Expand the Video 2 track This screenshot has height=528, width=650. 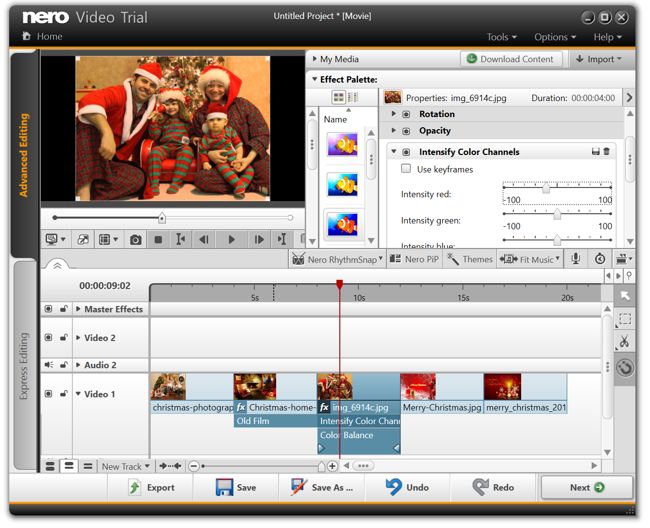click(78, 337)
